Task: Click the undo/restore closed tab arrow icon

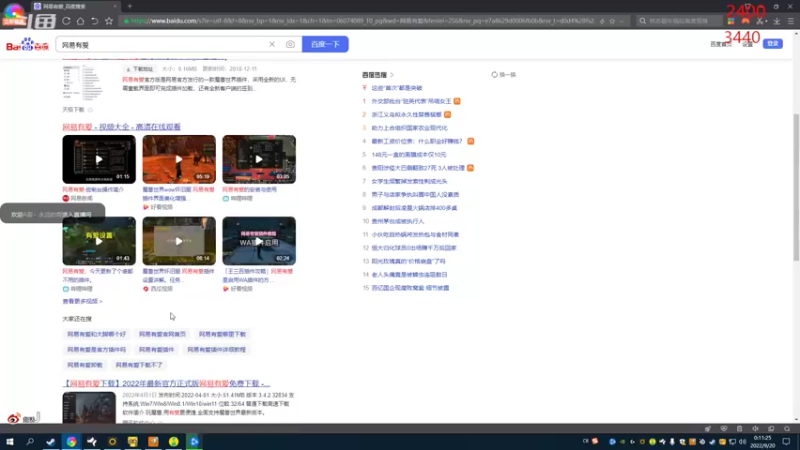Action: [95, 21]
